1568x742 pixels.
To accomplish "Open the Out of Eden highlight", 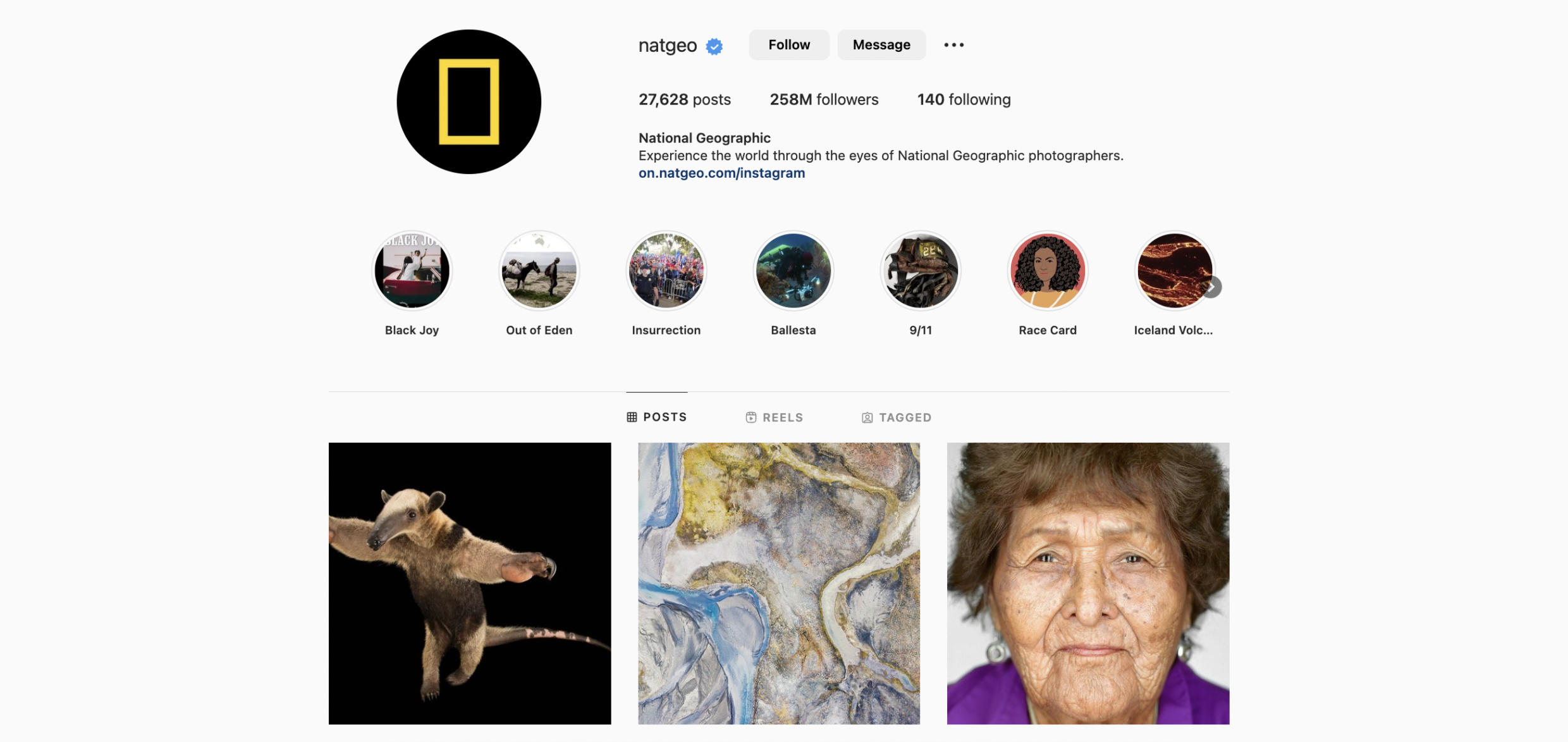I will [539, 270].
